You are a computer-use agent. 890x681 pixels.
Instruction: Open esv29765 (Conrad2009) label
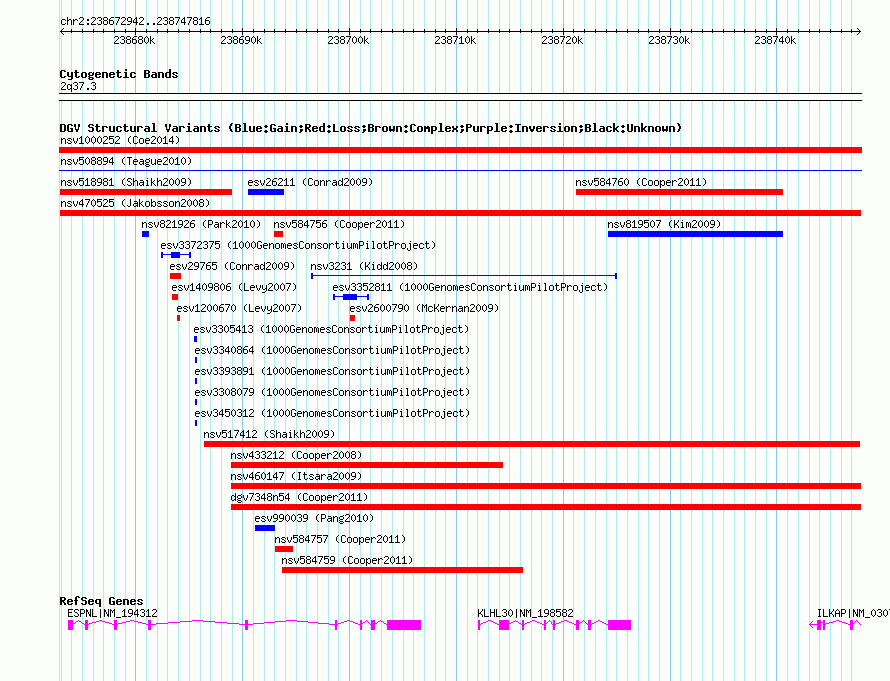tap(232, 266)
